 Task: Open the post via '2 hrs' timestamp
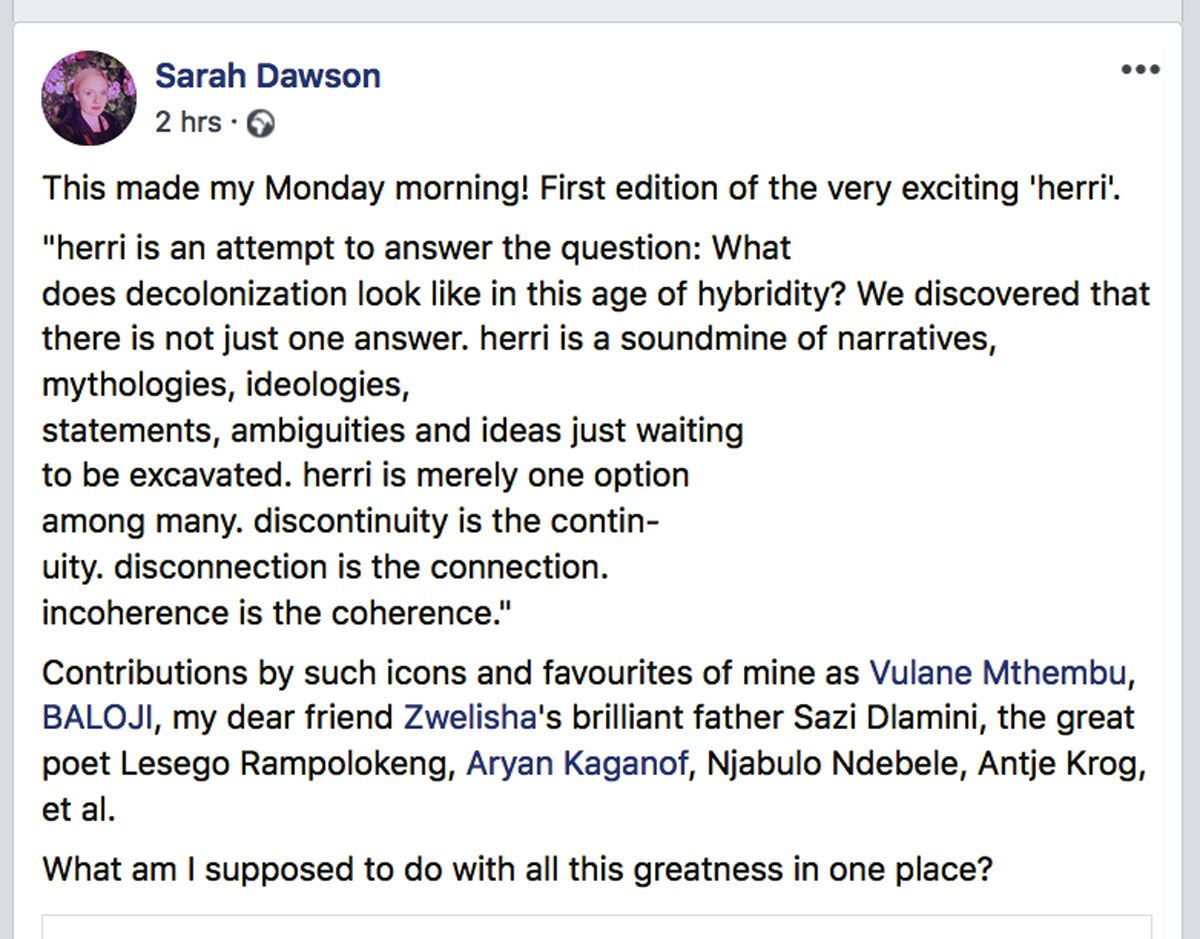pos(188,123)
